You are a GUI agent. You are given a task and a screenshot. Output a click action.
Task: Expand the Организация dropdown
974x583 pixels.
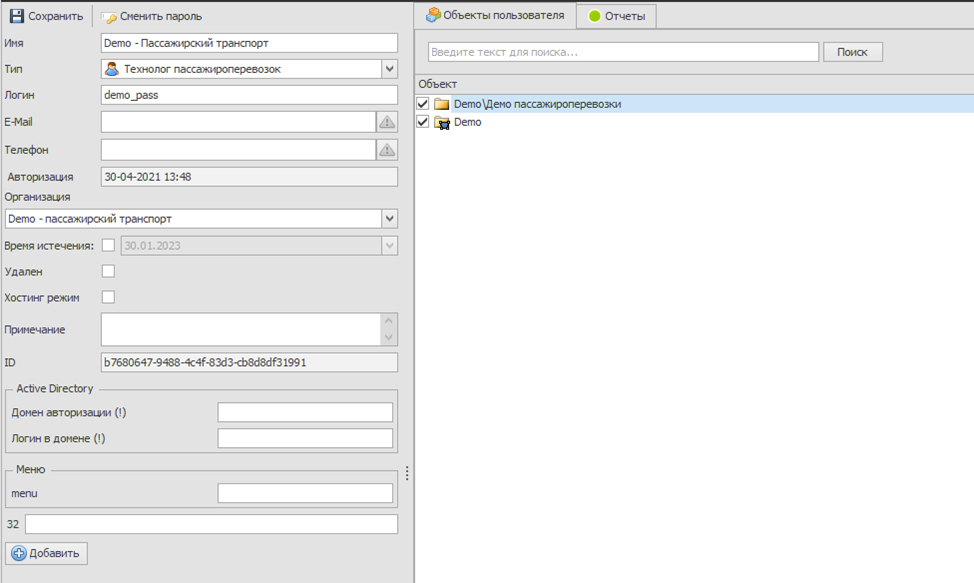tap(389, 219)
